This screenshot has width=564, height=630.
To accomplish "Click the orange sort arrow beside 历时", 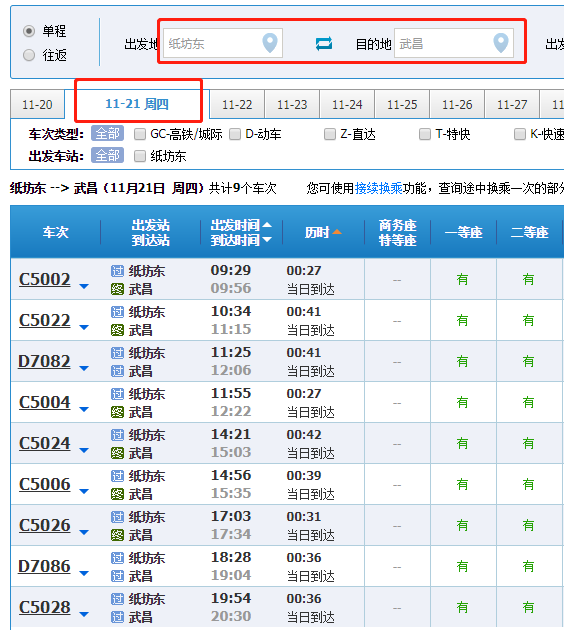I will (x=337, y=232).
